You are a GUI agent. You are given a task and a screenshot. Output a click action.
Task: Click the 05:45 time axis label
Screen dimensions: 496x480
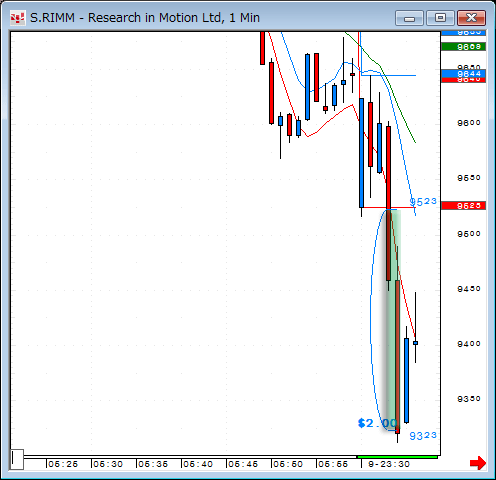coord(243,464)
